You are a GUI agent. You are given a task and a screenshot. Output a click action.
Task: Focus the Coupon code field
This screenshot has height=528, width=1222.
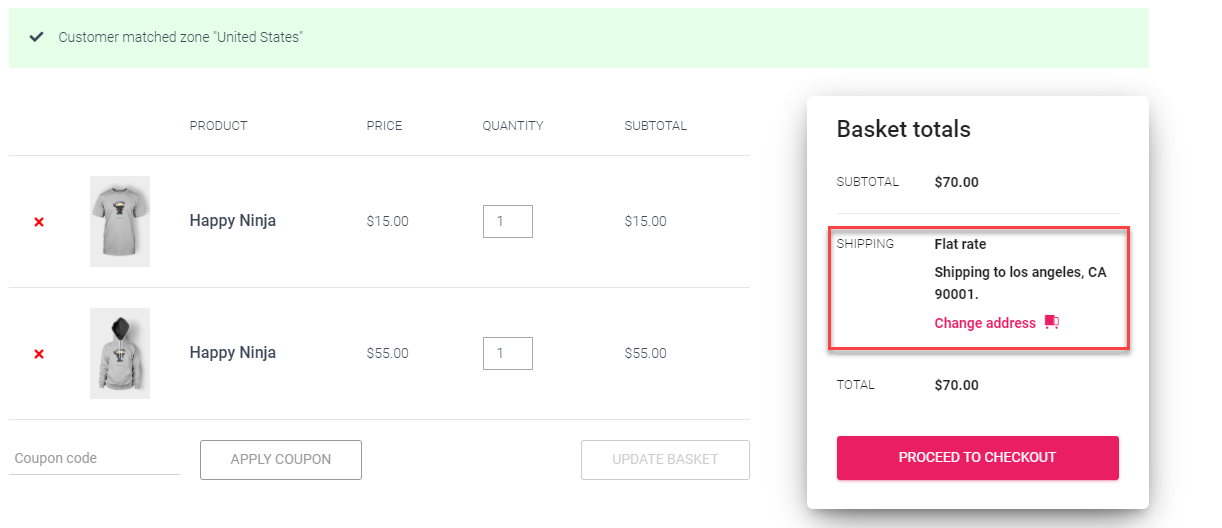[x=94, y=458]
